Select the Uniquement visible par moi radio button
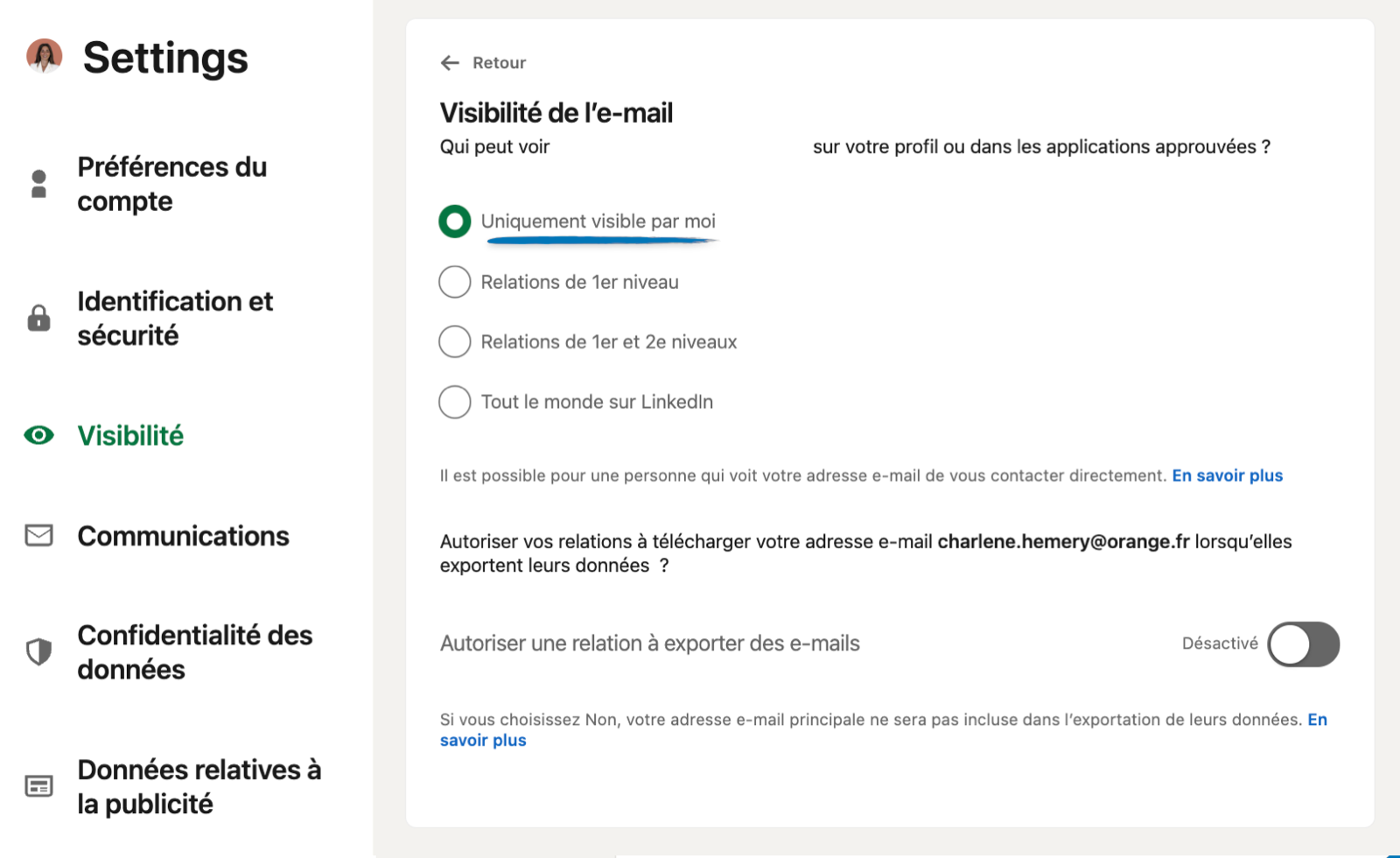Screen dimensions: 1400x858 454,222
